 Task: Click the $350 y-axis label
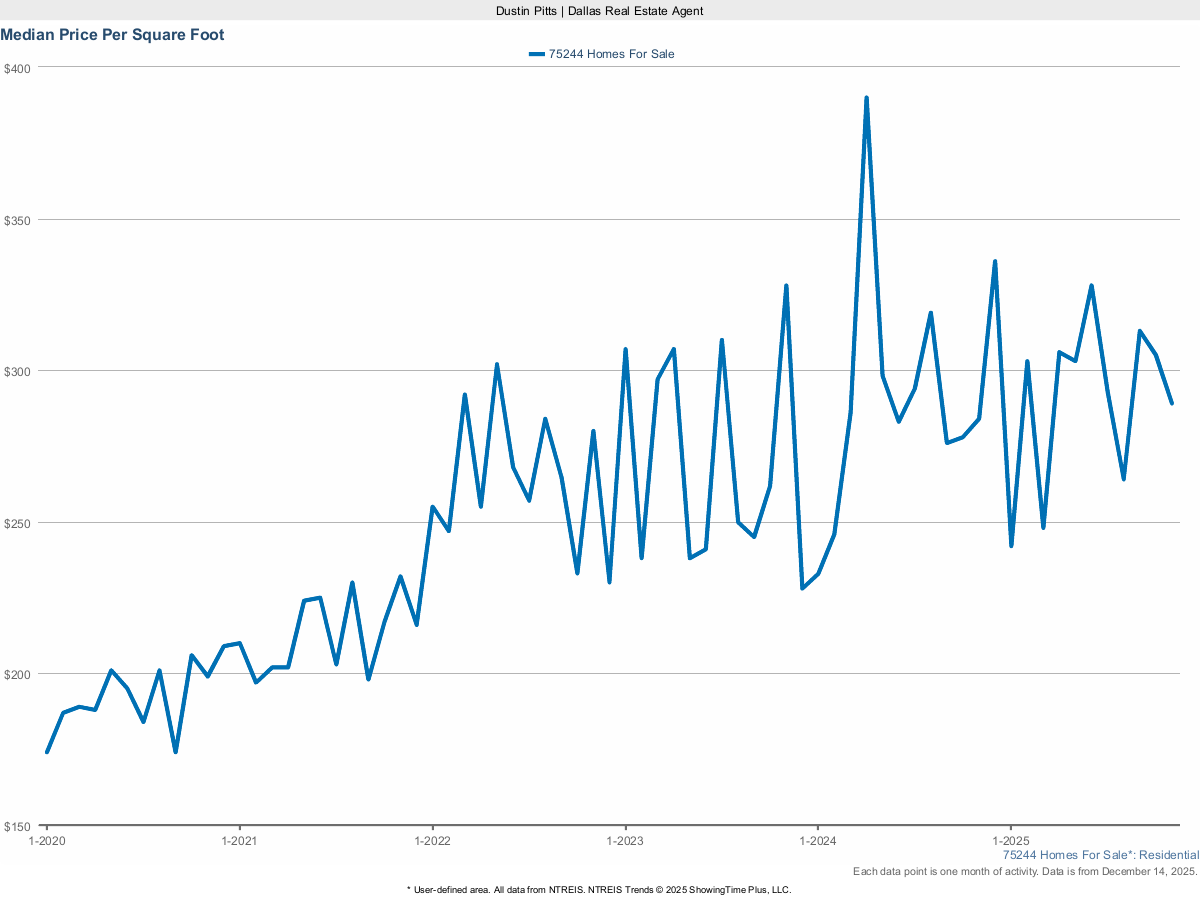(18, 220)
